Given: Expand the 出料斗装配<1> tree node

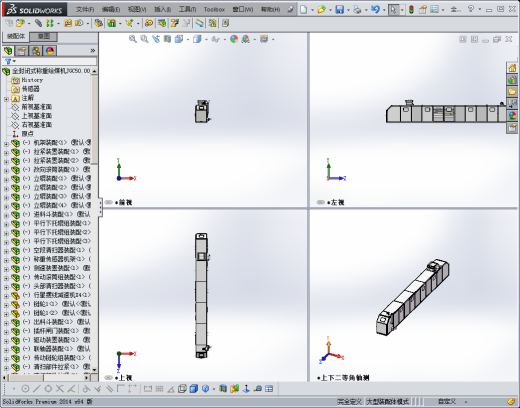Looking at the screenshot, I should pyautogui.click(x=6, y=323).
